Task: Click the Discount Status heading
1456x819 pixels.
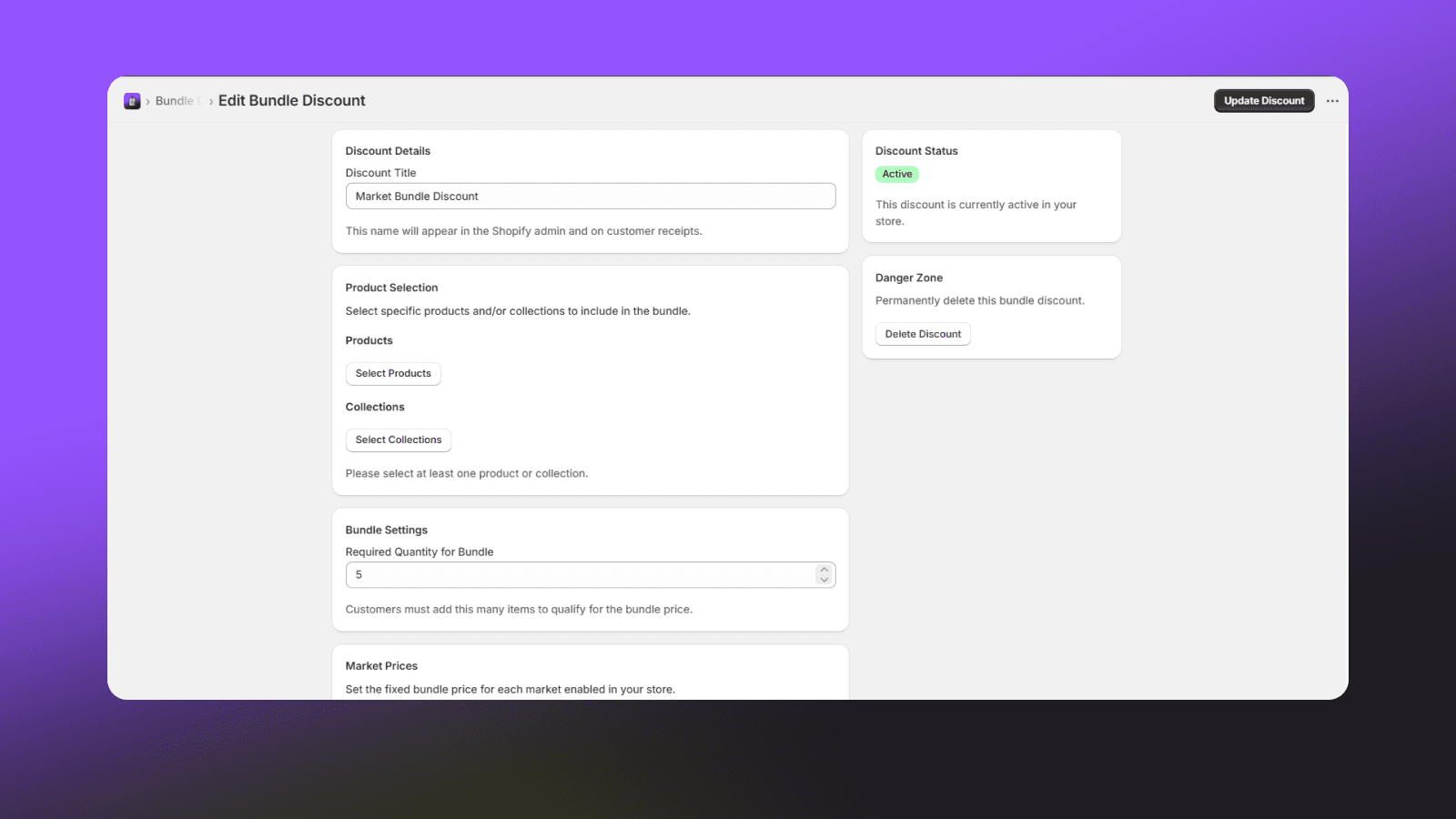Action: coord(916,151)
